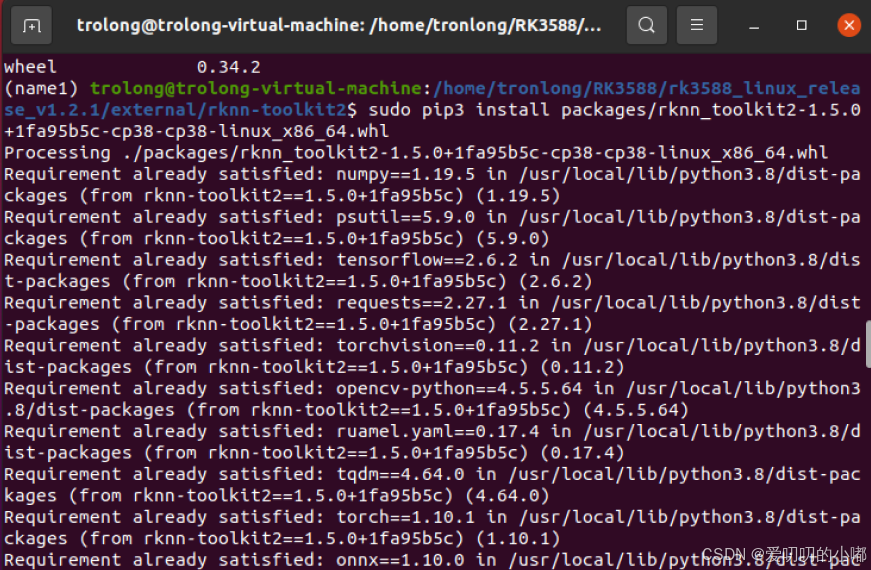Click the terminal scrollbar handle
Screen dimensions: 871x570
[868, 344]
